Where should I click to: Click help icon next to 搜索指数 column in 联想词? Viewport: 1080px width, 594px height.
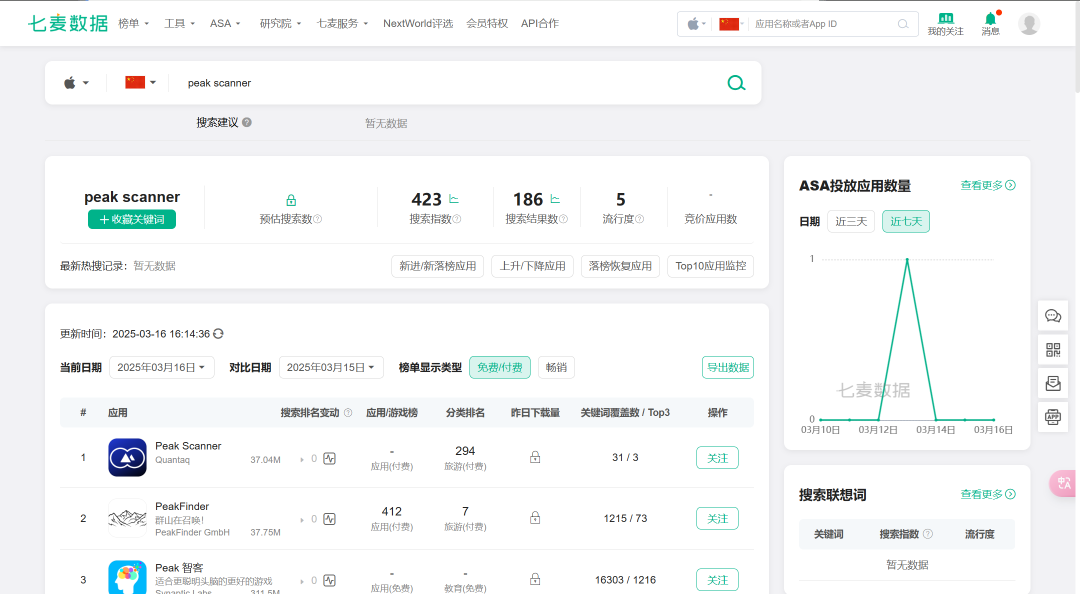(x=928, y=534)
